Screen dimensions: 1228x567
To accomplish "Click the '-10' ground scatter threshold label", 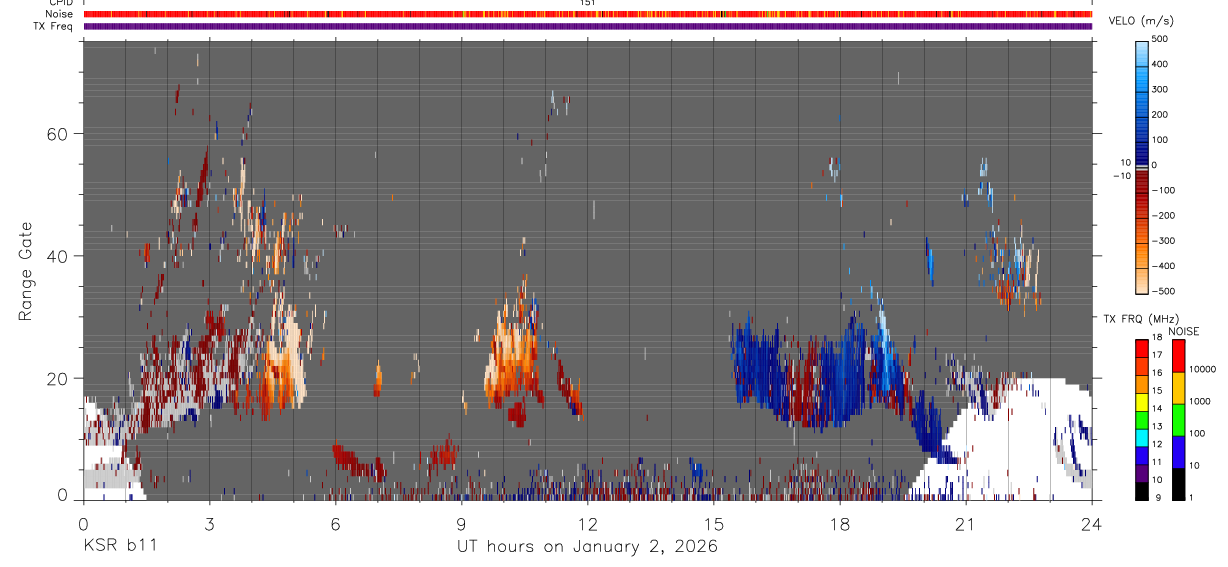I will (x=1122, y=175).
